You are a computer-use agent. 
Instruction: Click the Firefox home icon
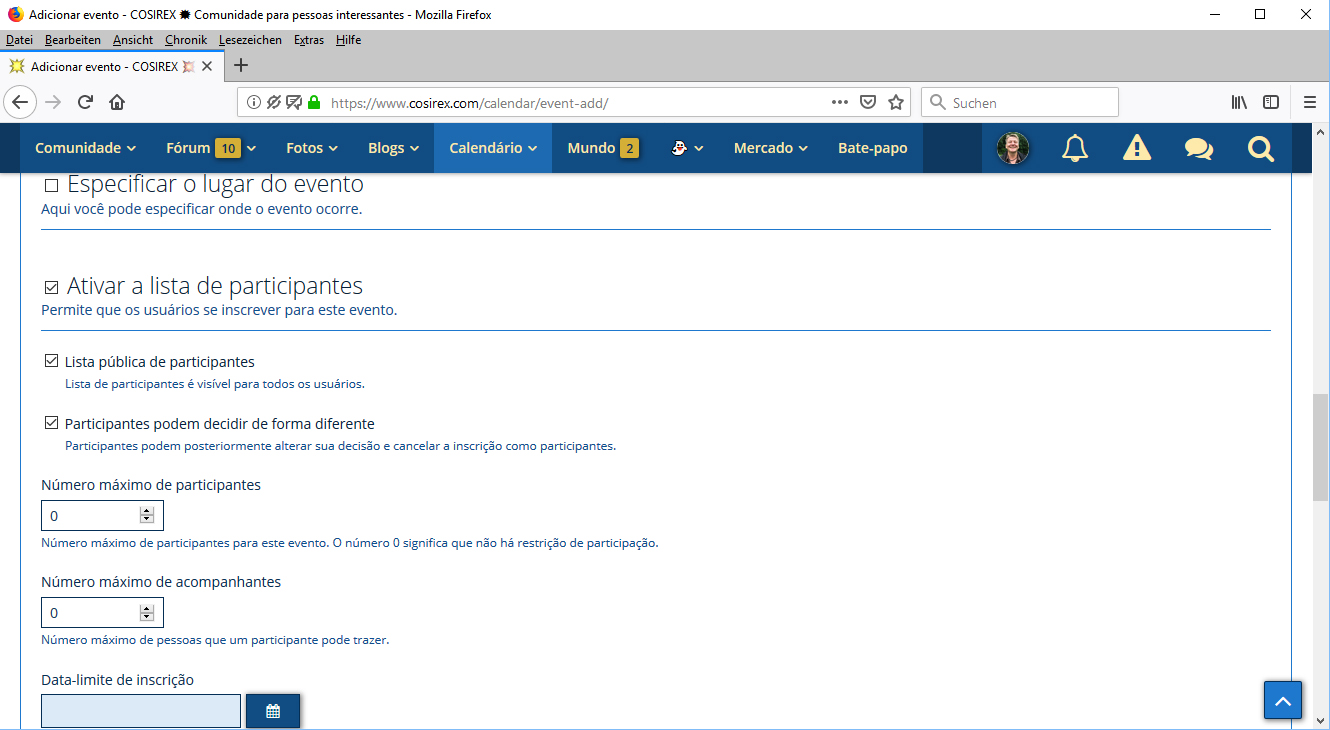pyautogui.click(x=117, y=102)
